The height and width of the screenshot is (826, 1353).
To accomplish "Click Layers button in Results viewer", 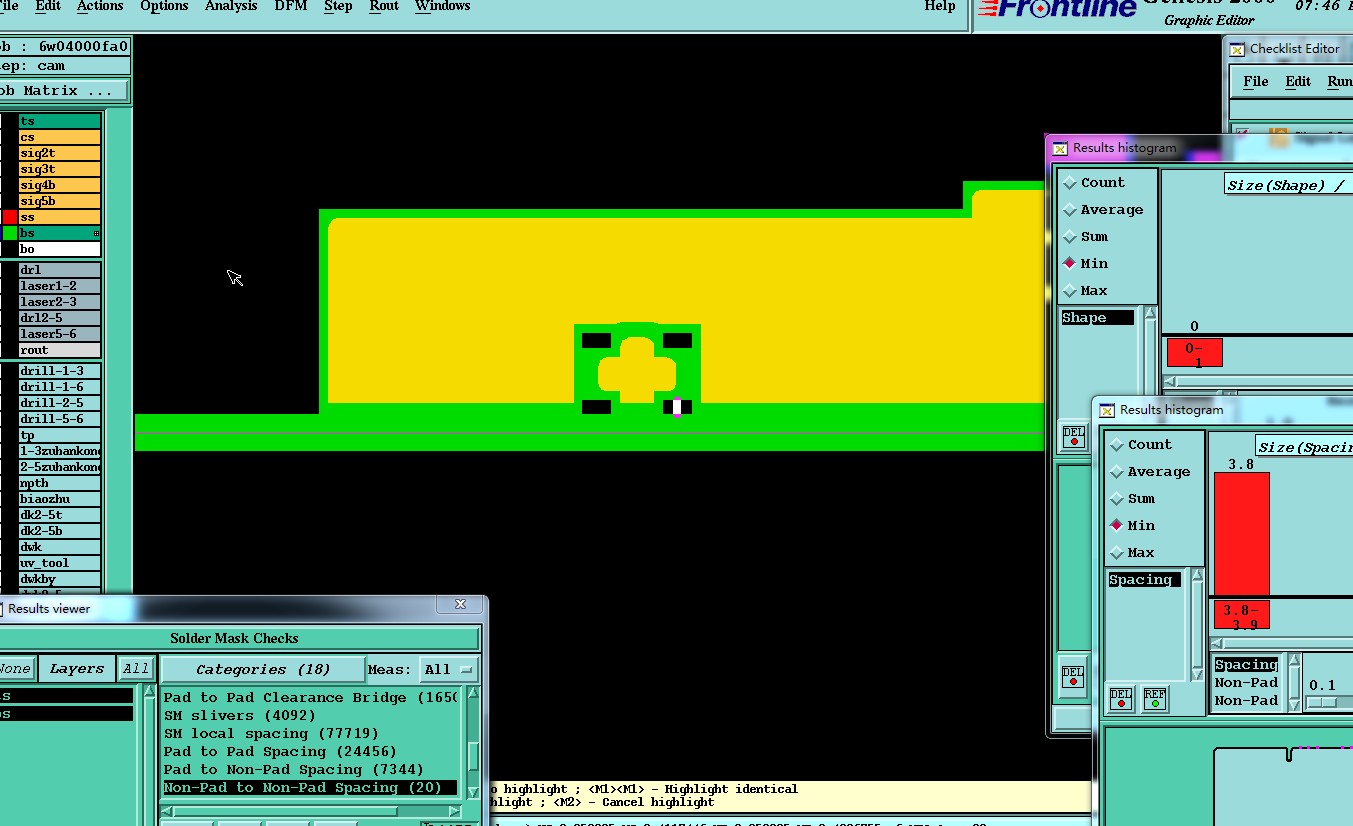I will pos(77,669).
